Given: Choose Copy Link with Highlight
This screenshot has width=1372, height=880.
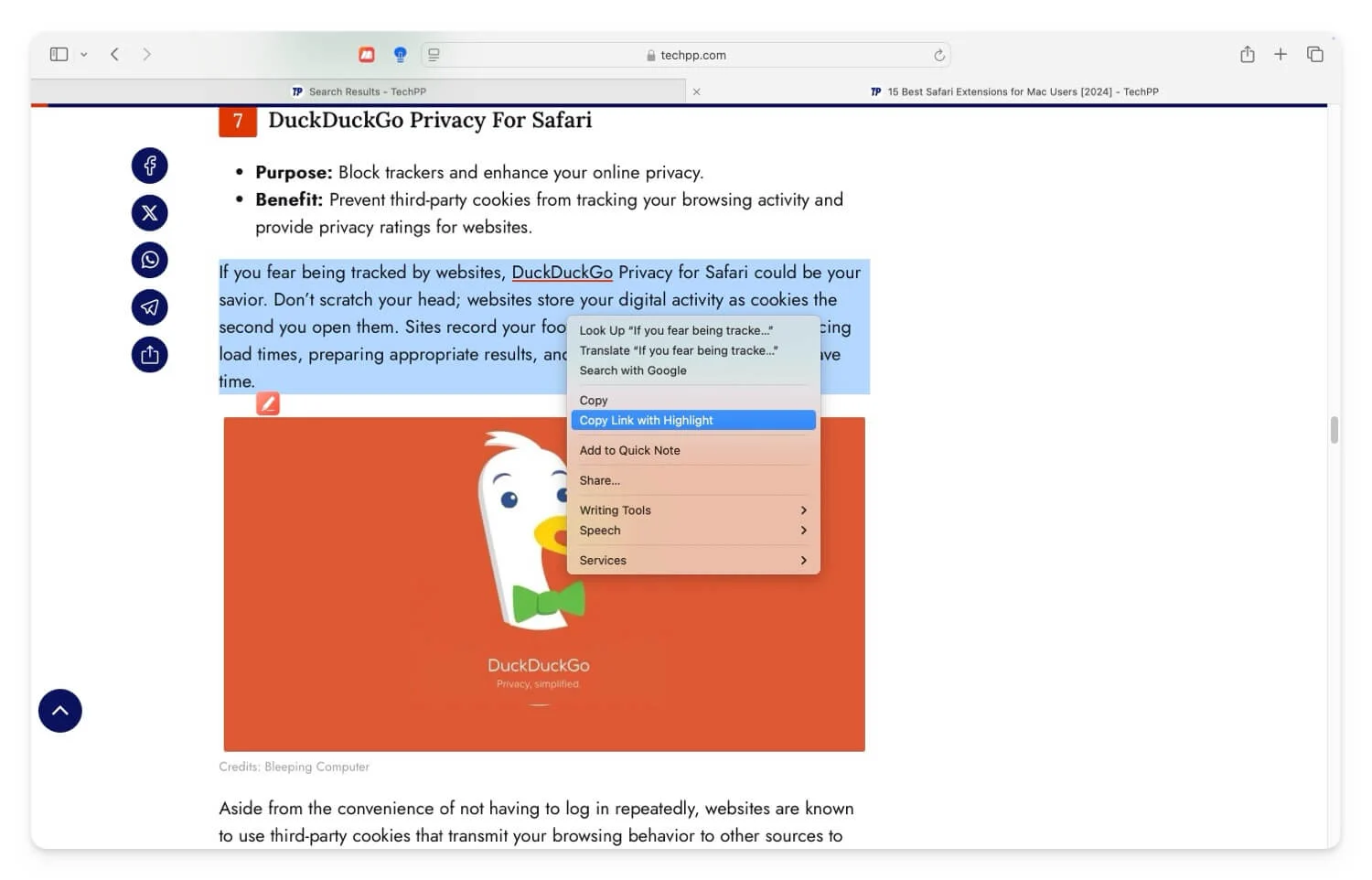Looking at the screenshot, I should [x=693, y=420].
